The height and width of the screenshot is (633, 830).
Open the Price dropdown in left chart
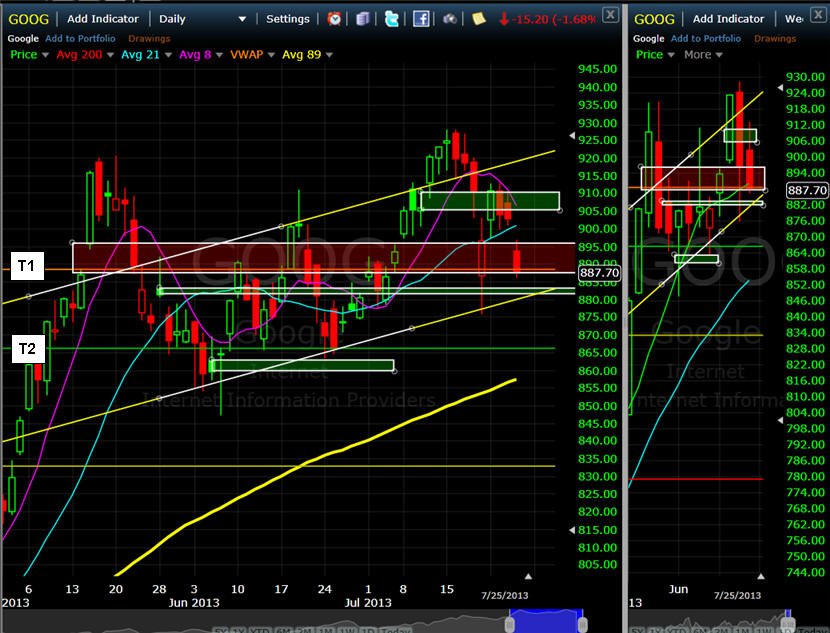click(29, 55)
